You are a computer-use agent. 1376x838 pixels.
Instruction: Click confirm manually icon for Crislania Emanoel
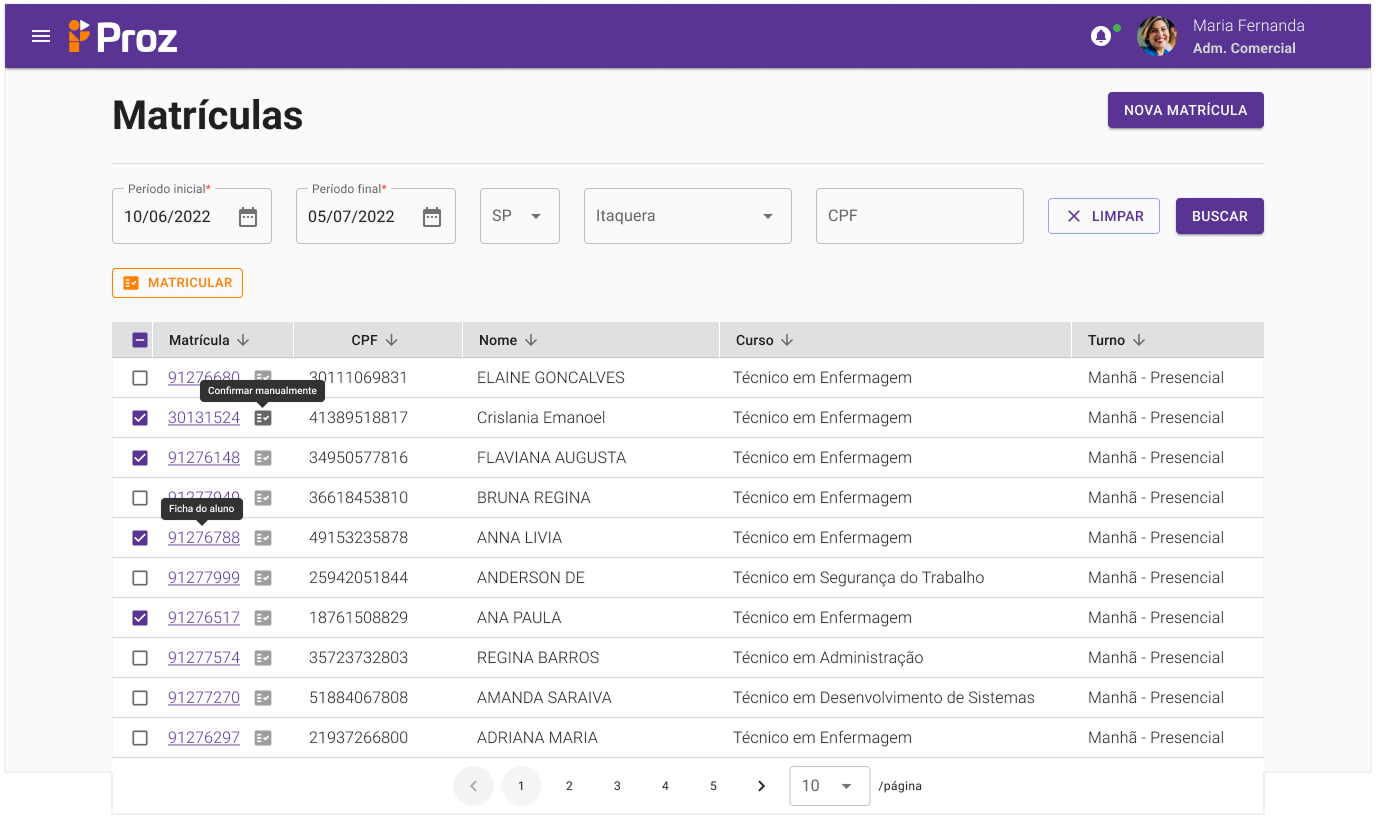pyautogui.click(x=263, y=418)
